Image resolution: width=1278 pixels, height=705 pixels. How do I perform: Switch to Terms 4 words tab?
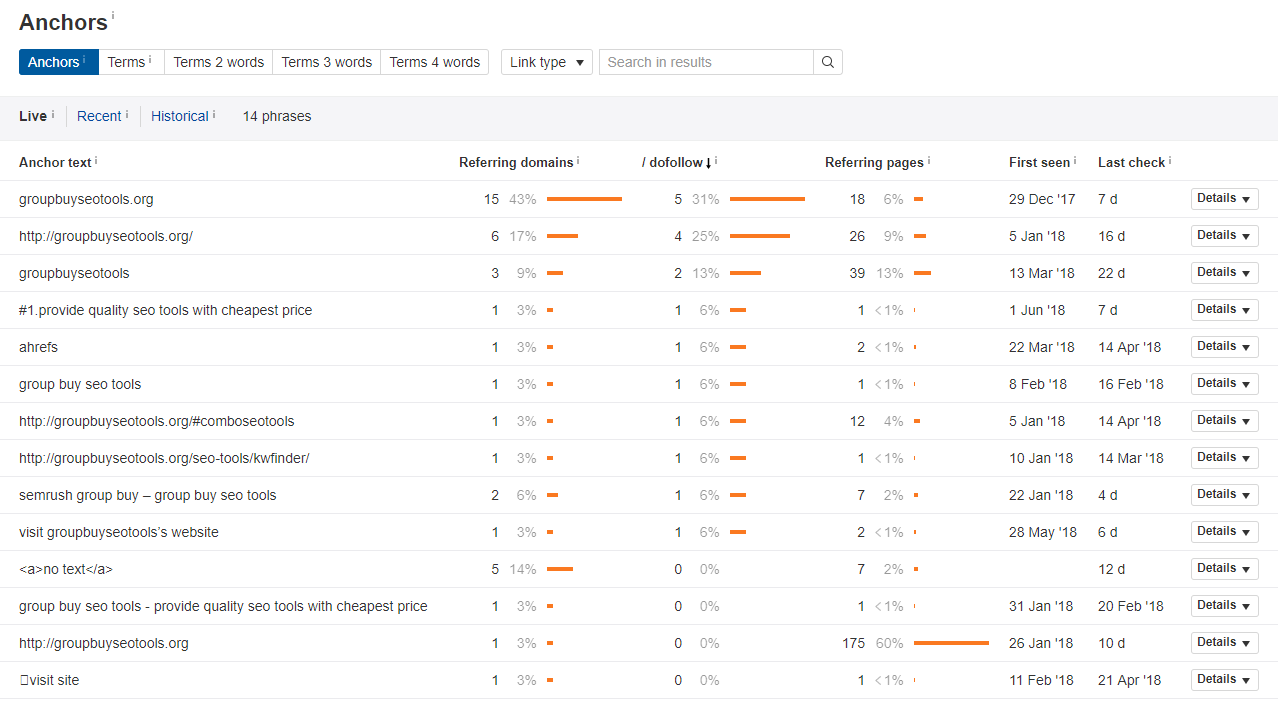coord(434,62)
